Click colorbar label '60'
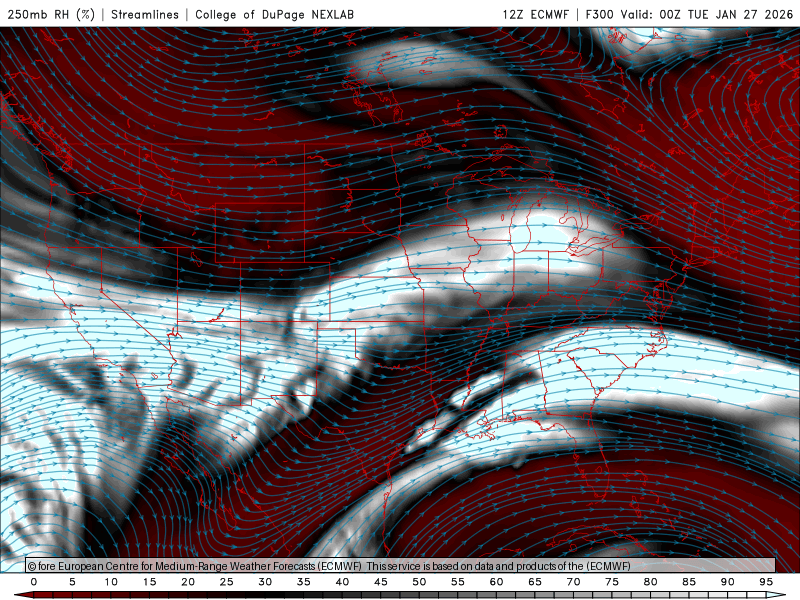Image resolution: width=800 pixels, height=600 pixels. point(496,582)
